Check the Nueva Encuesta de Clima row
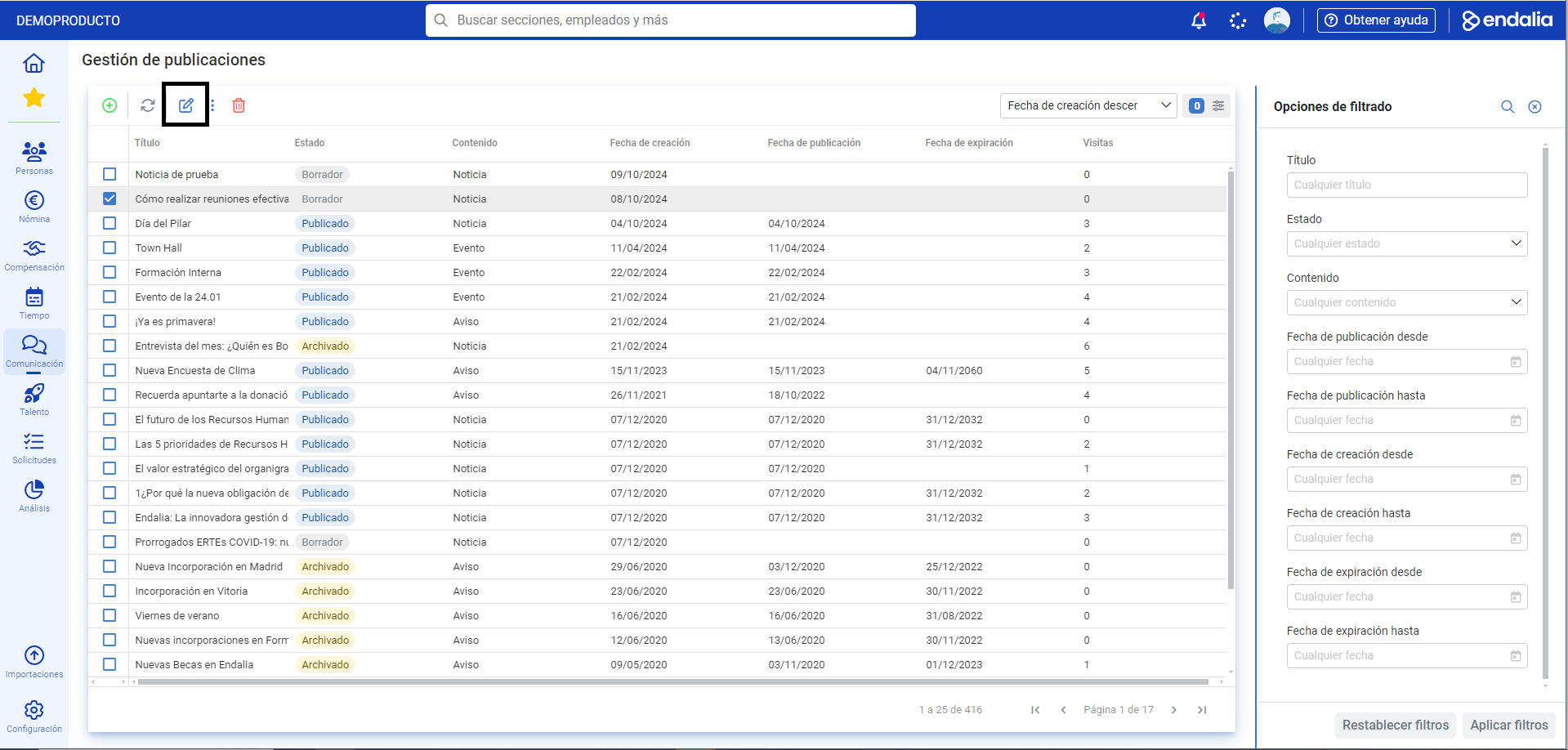Image resolution: width=1568 pixels, height=750 pixels. tap(109, 370)
